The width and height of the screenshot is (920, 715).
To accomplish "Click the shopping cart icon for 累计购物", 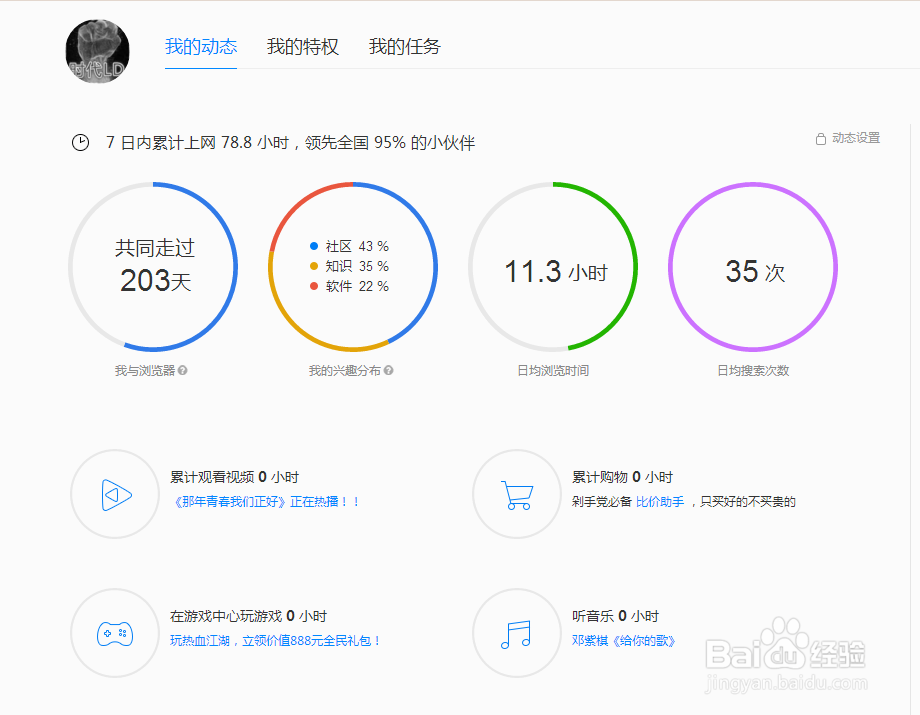I will pyautogui.click(x=516, y=493).
